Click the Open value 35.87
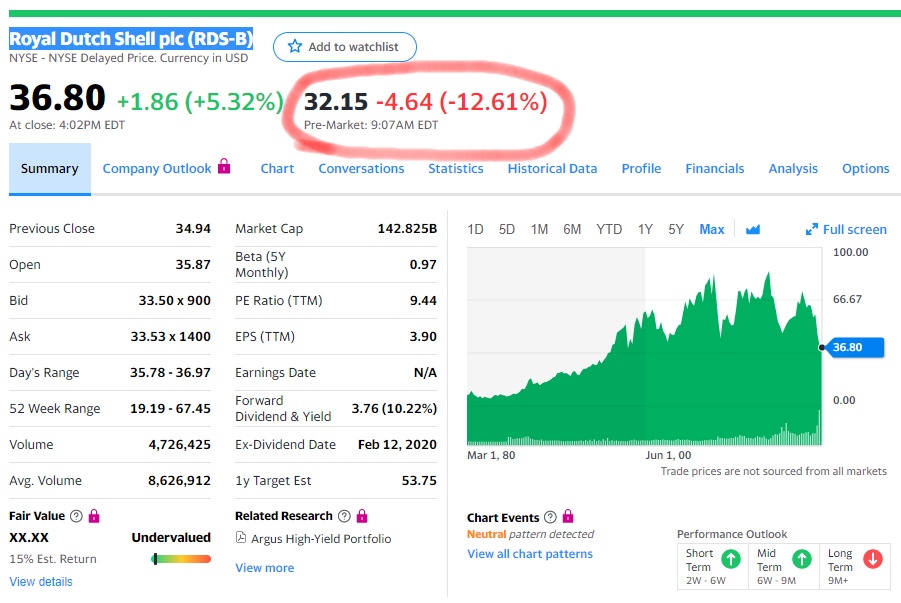 pyautogui.click(x=193, y=264)
